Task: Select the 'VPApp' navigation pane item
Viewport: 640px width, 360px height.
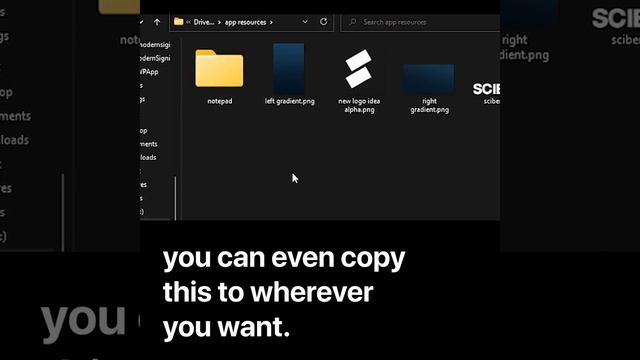Action: coord(149,72)
